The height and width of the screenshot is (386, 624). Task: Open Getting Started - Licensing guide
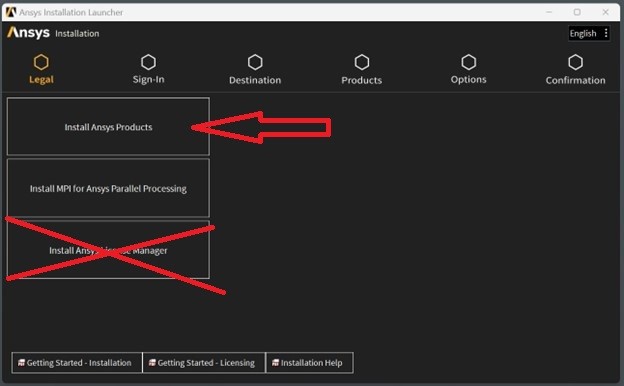204,363
